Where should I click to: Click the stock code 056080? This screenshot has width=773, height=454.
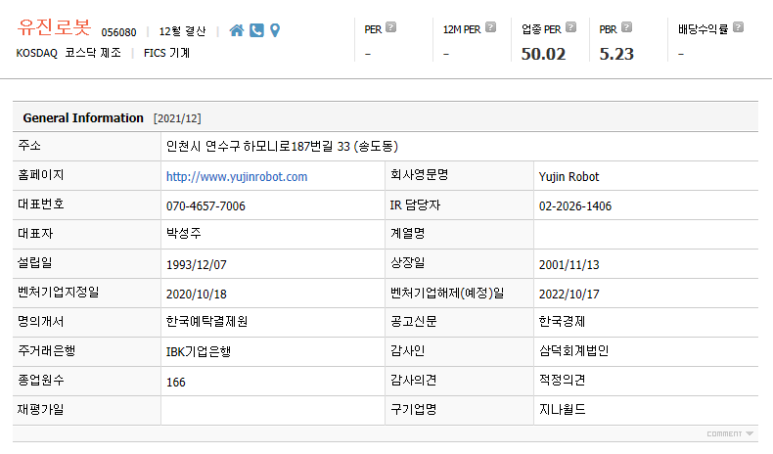[119, 32]
